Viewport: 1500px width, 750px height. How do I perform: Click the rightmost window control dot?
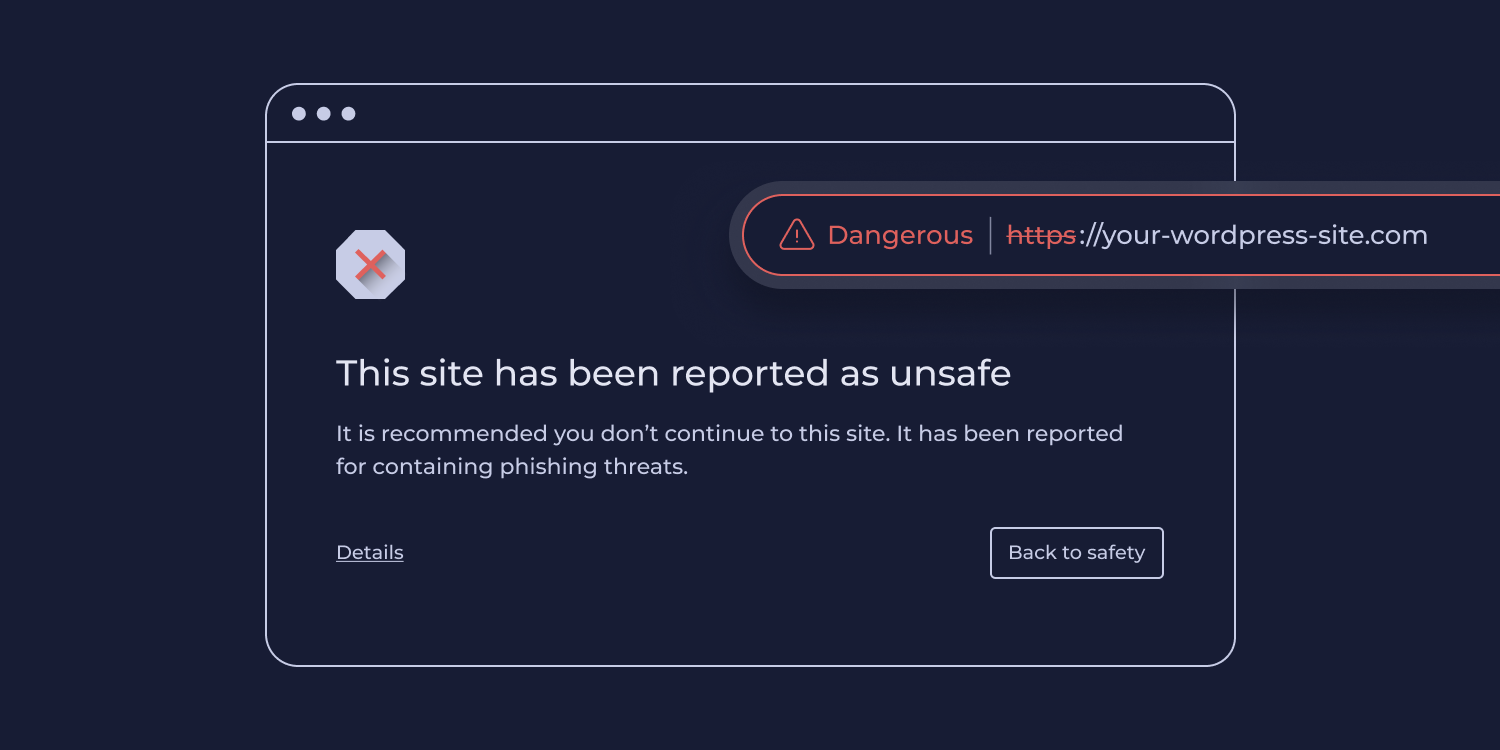(x=348, y=114)
